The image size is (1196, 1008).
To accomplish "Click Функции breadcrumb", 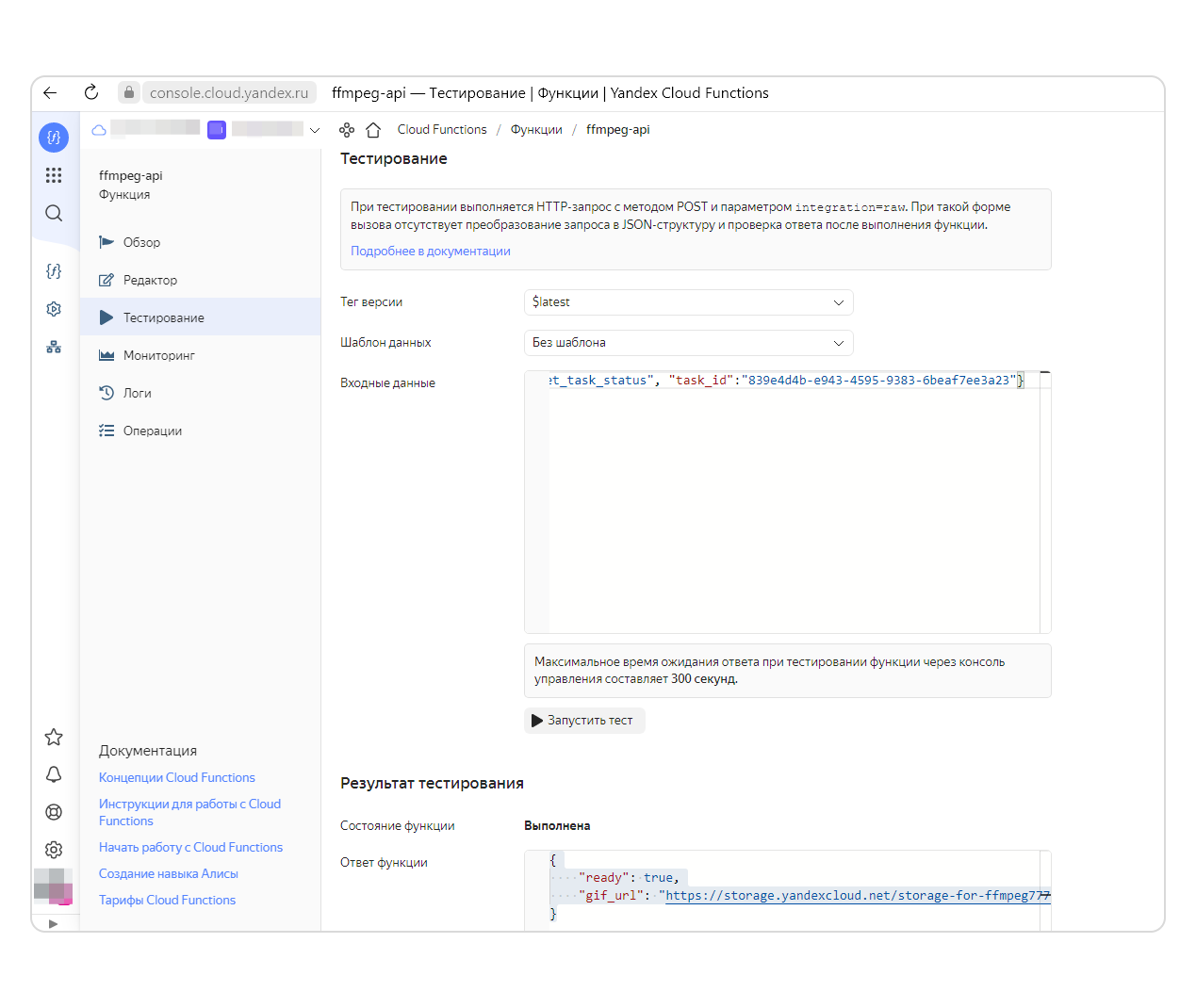I will point(536,130).
